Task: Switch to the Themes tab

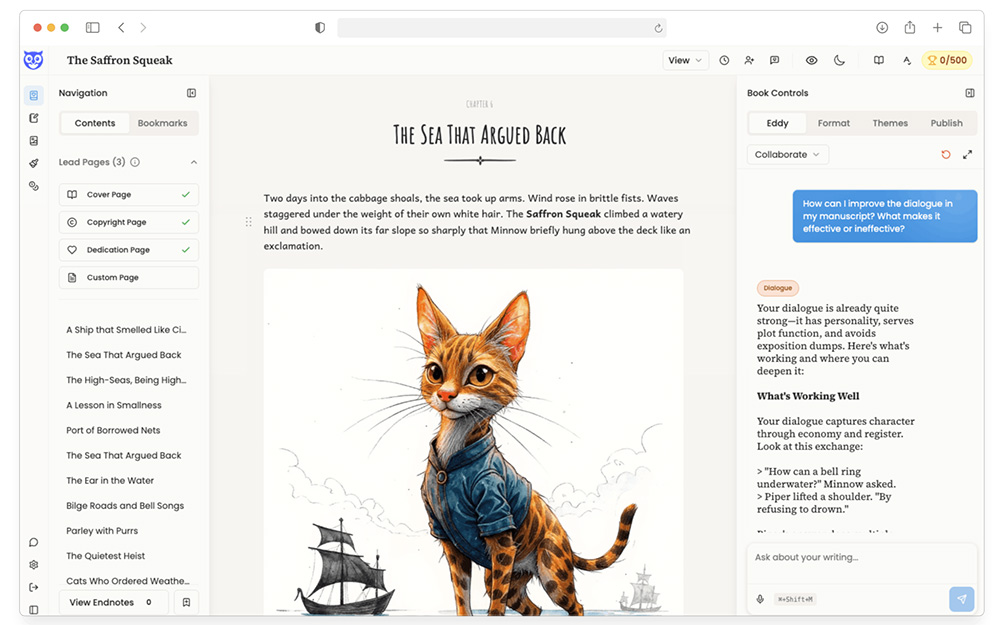Action: click(x=890, y=123)
